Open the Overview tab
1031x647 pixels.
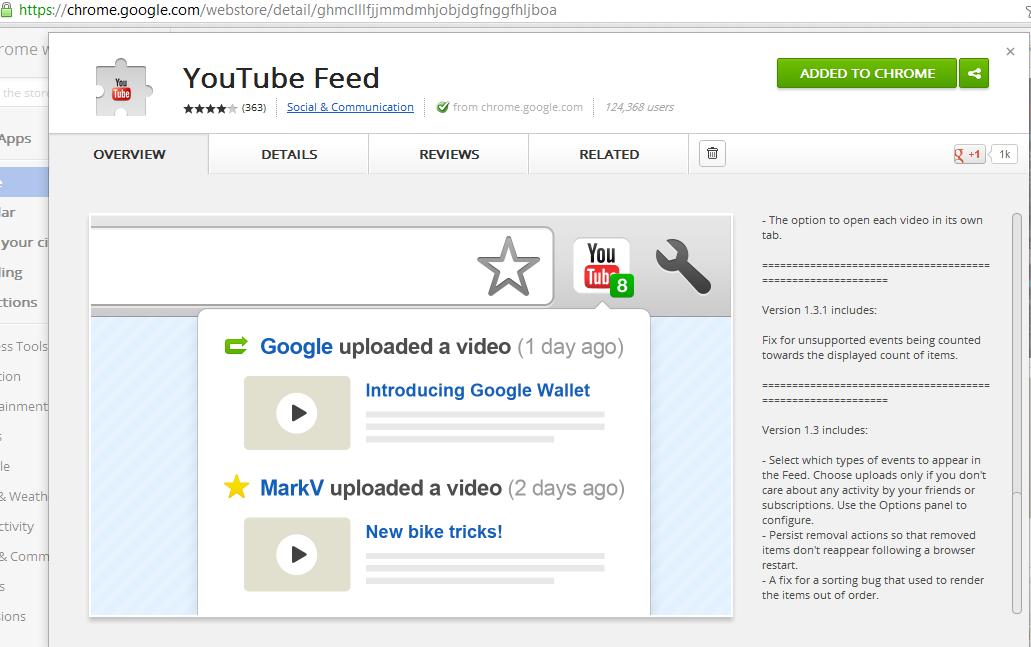[129, 155]
